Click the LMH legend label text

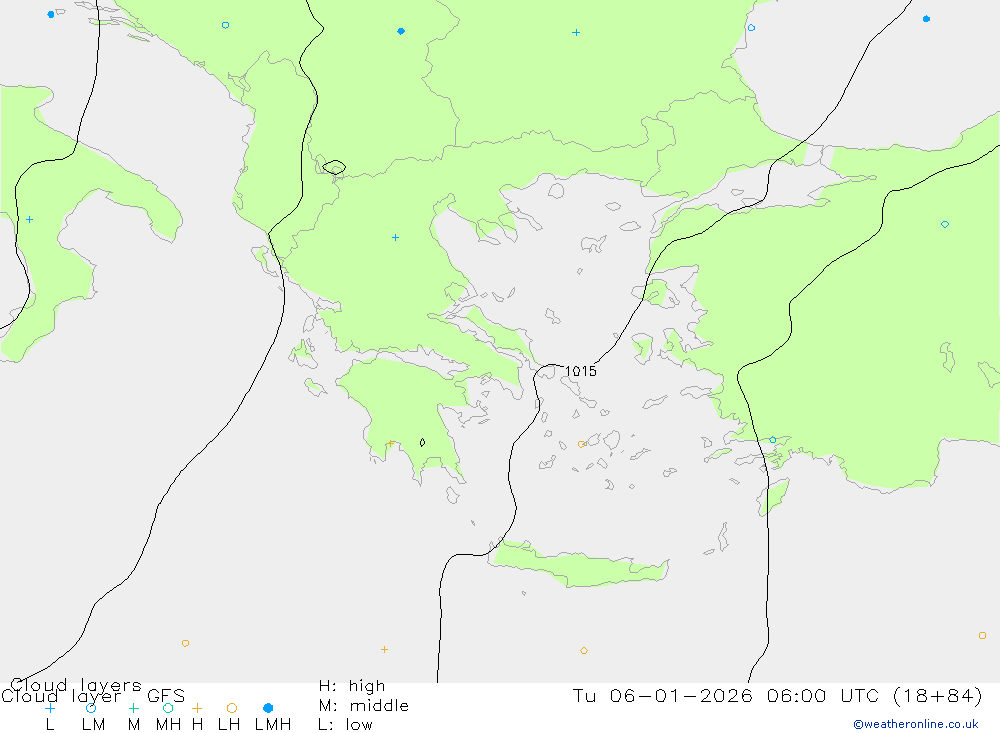pyautogui.click(x=273, y=725)
